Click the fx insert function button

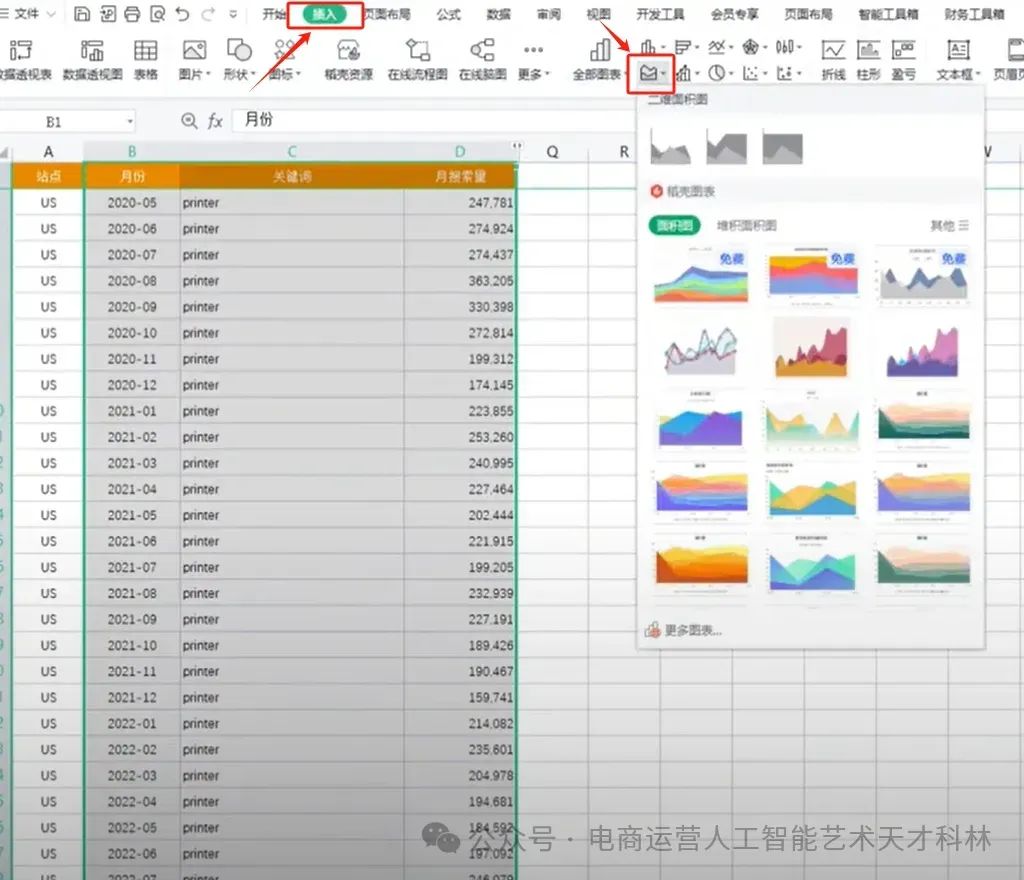(x=216, y=119)
